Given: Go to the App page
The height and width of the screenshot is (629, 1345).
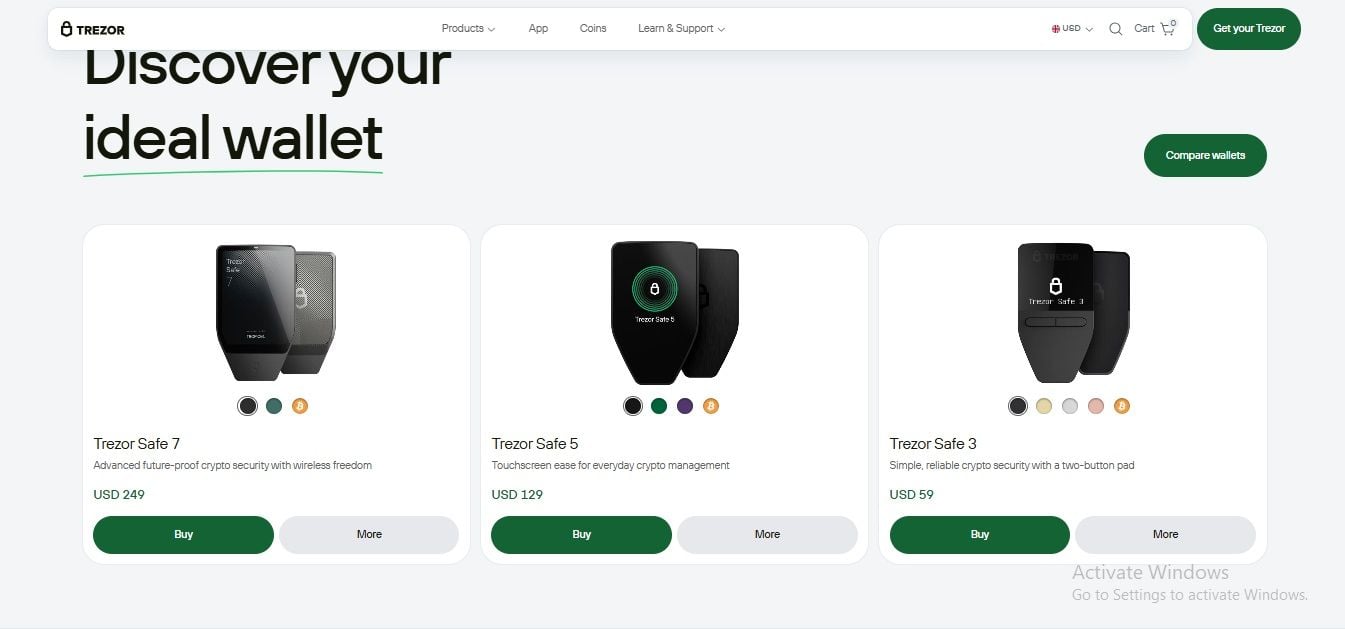Looking at the screenshot, I should pos(538,29).
